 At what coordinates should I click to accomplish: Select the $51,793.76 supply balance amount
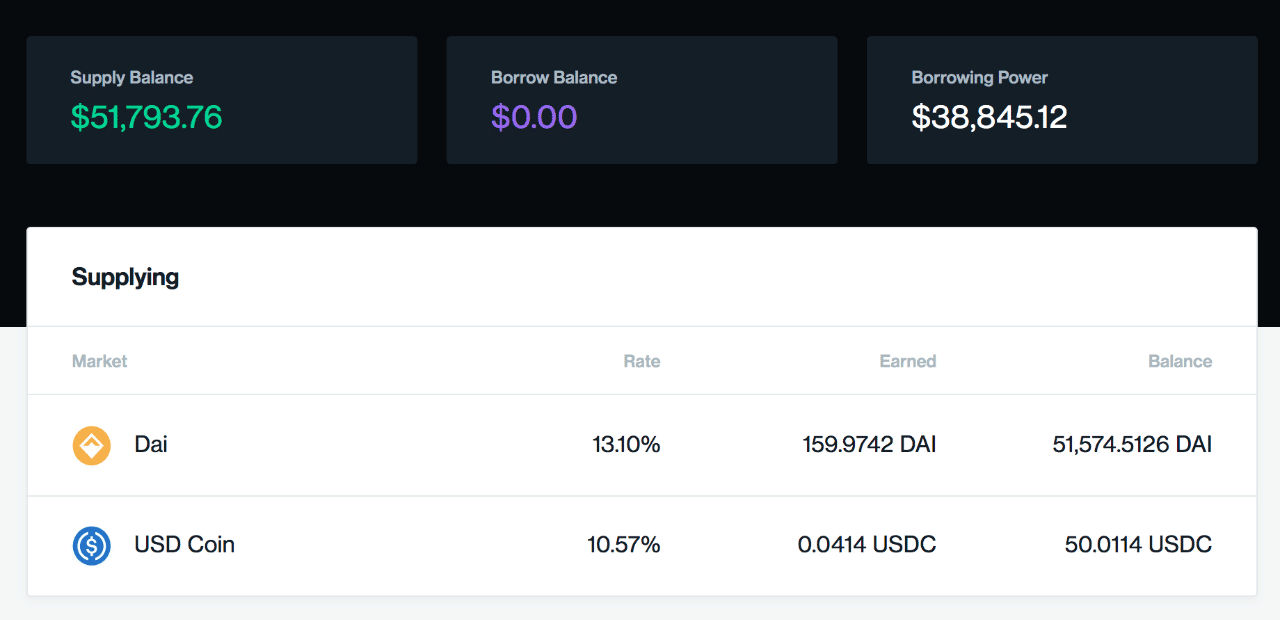point(146,118)
